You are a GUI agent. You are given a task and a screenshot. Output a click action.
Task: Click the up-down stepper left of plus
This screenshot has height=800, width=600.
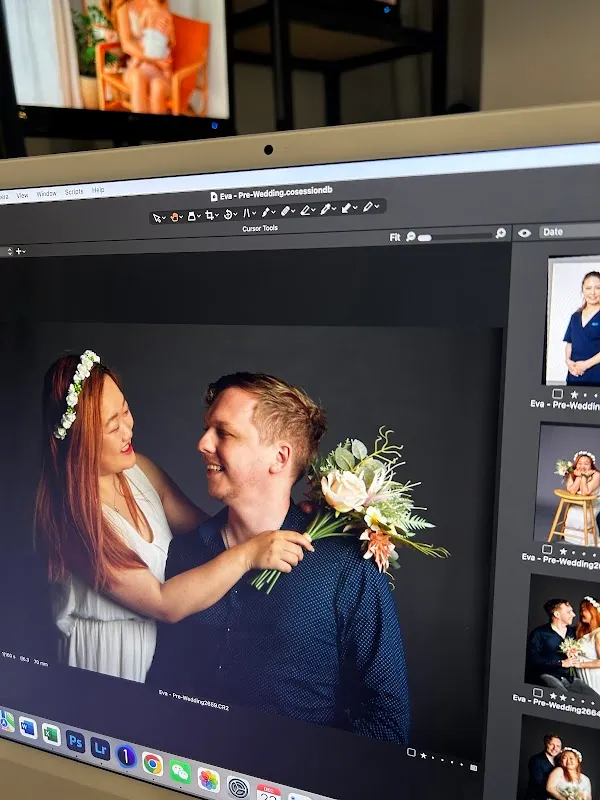(x=9, y=252)
